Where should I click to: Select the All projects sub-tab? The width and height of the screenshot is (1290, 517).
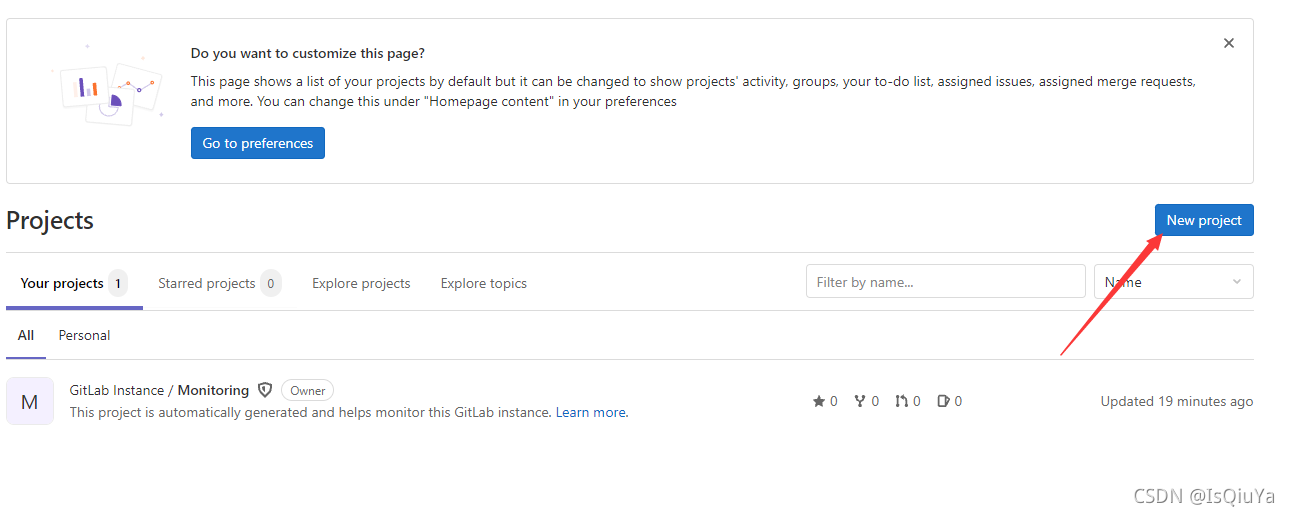click(26, 335)
